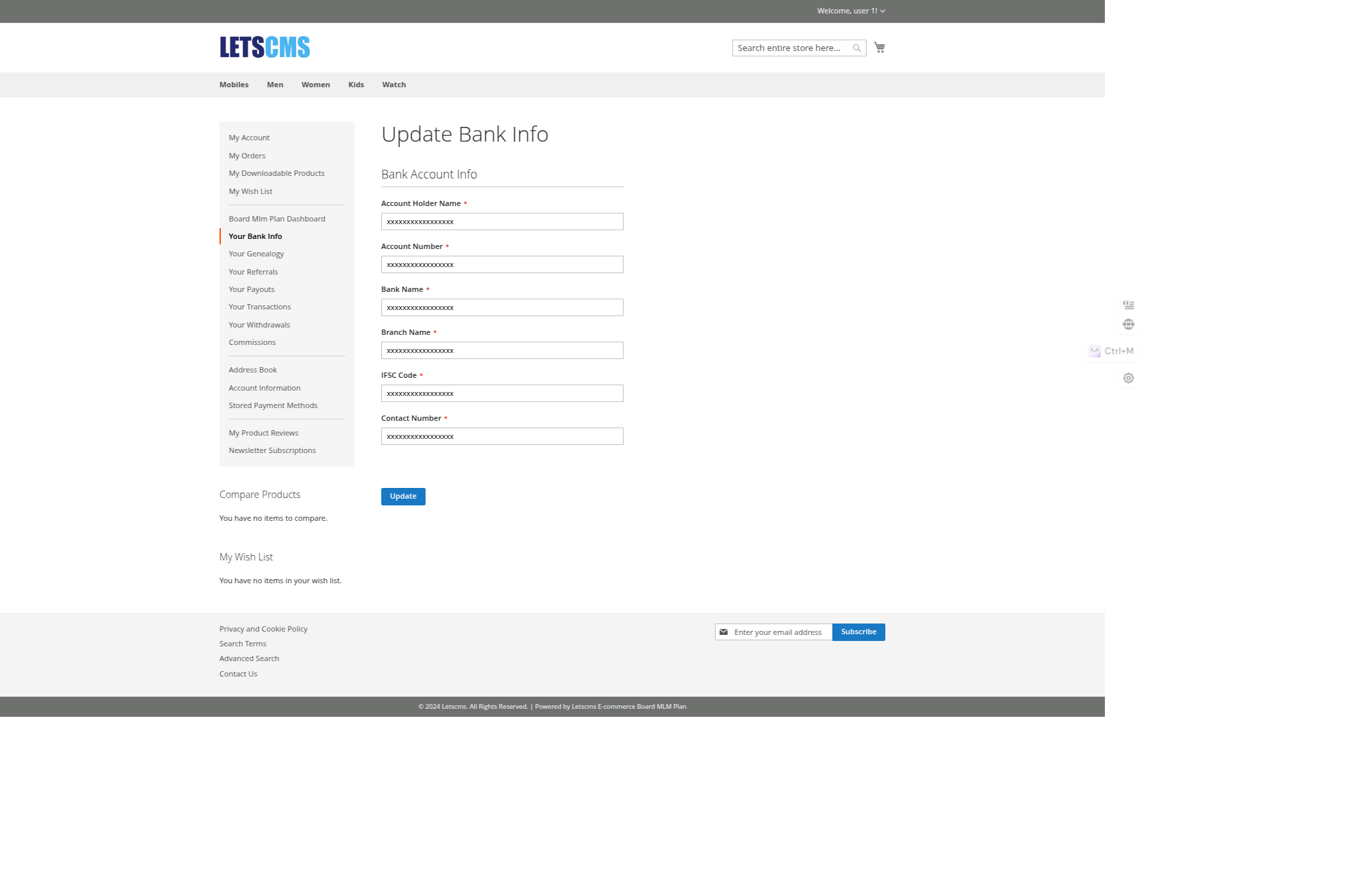The height and width of the screenshot is (896, 1368).
Task: Click the search magnifier icon
Action: point(857,48)
